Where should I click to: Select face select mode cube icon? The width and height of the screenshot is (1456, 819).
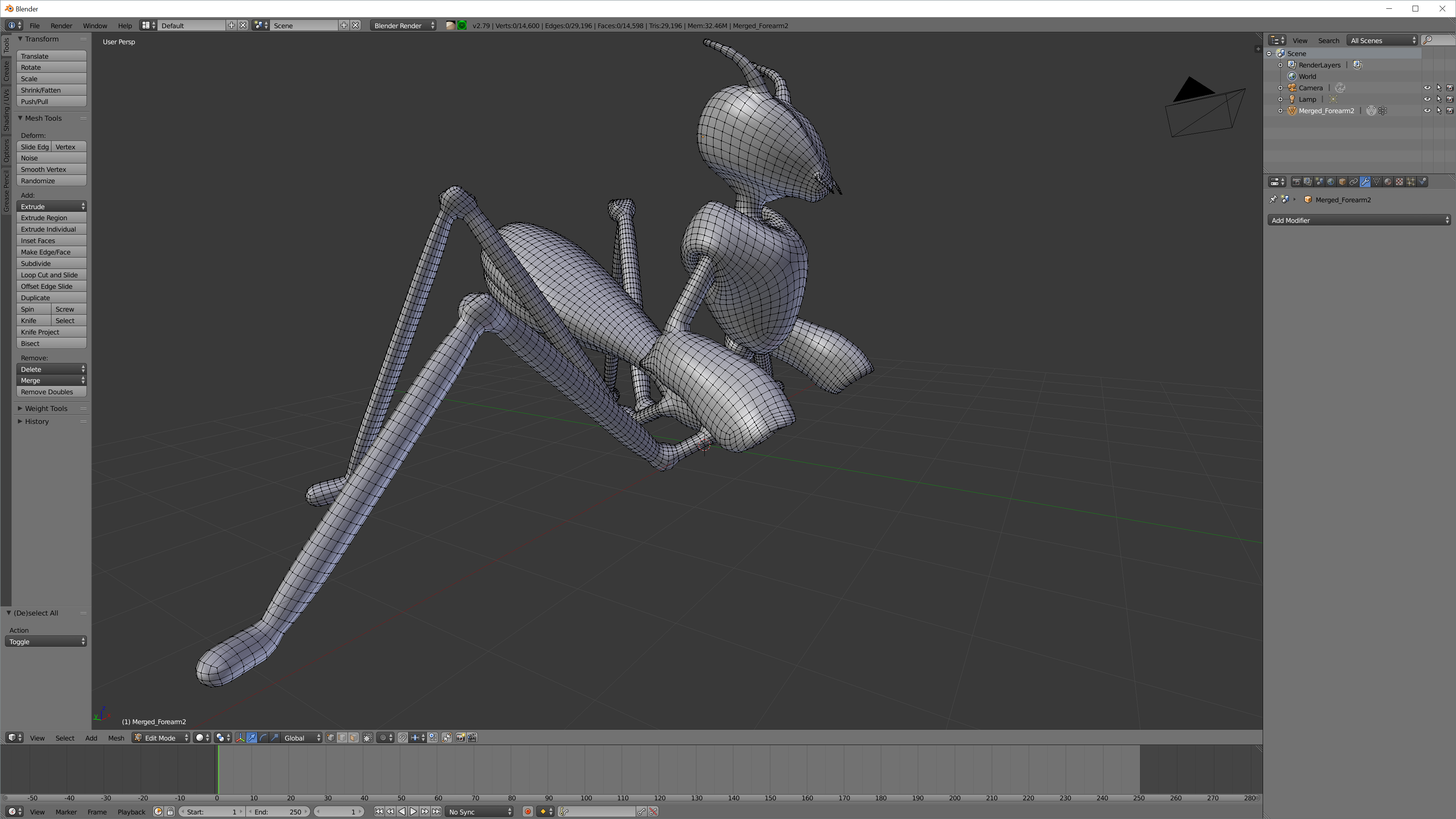[x=353, y=737]
